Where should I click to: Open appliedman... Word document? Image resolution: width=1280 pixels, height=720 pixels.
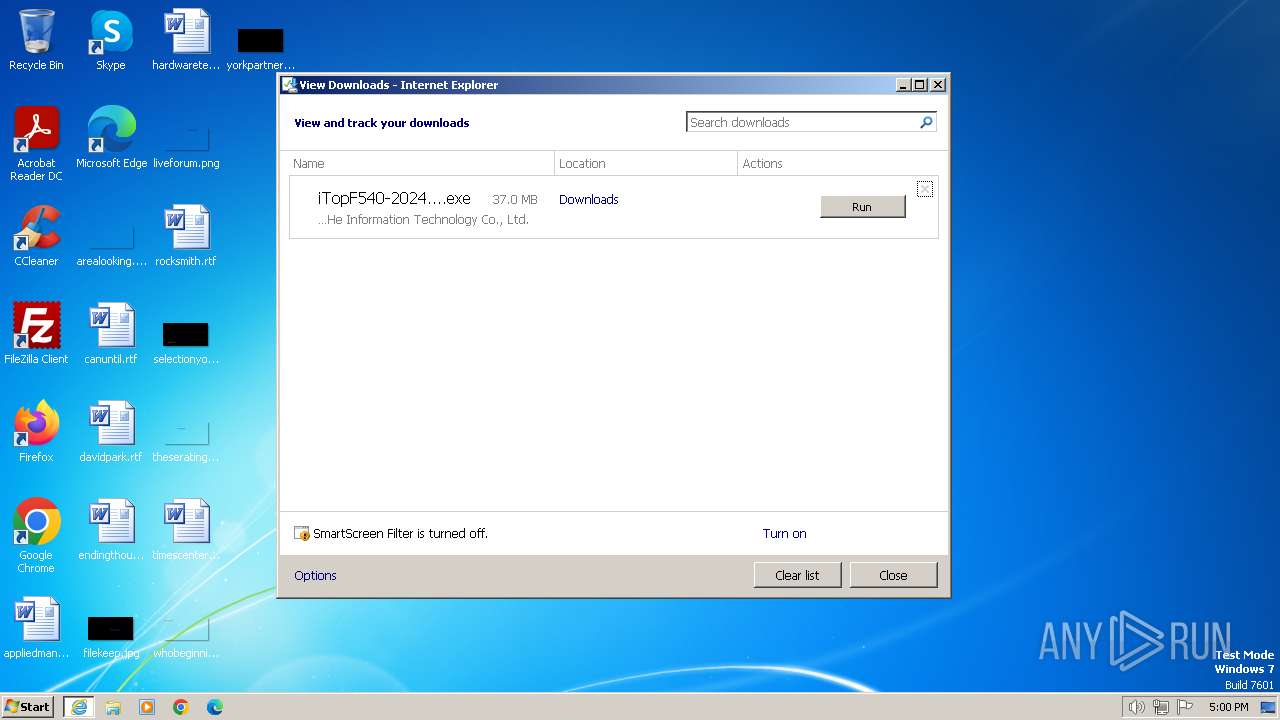pos(36,629)
